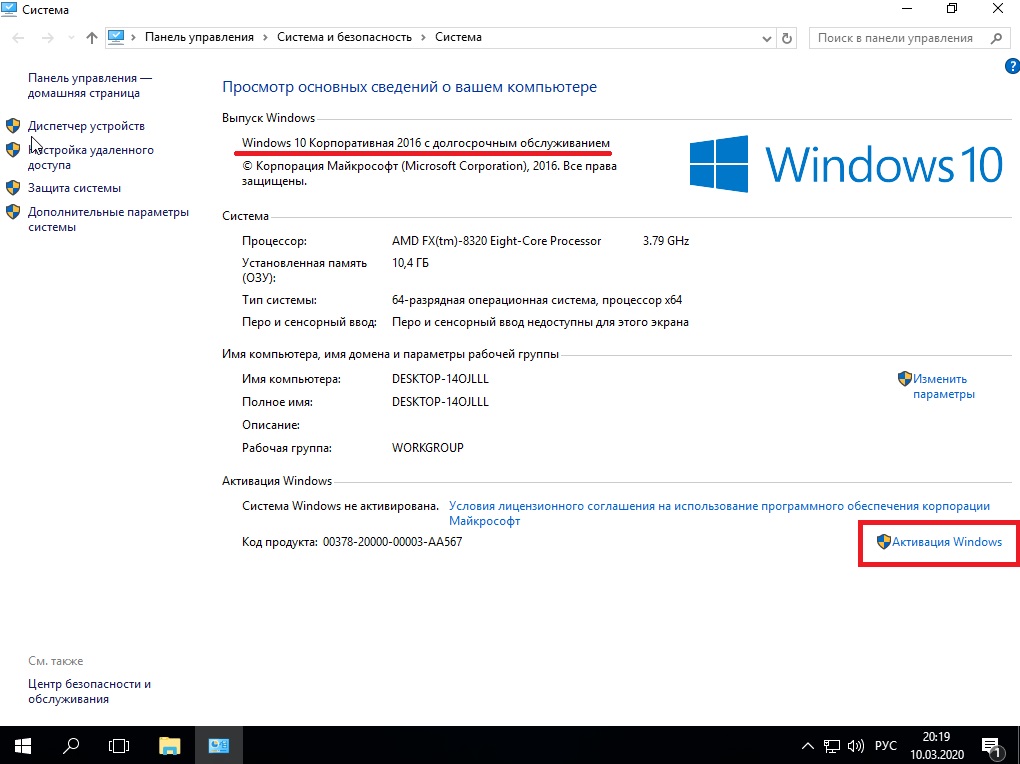
Task: Click the computer icon in address bar
Action: 116,37
